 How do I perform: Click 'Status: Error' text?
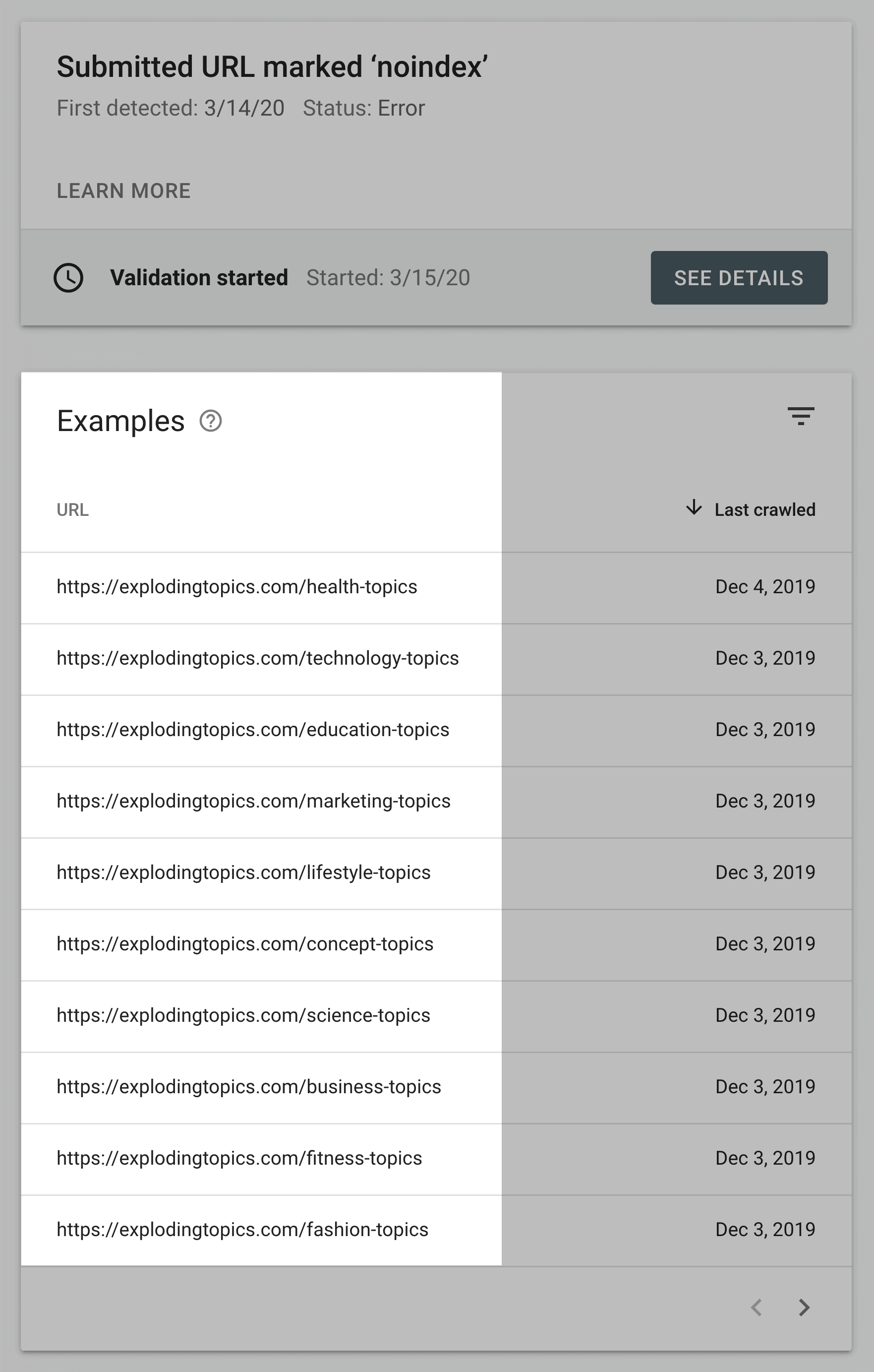coord(364,108)
